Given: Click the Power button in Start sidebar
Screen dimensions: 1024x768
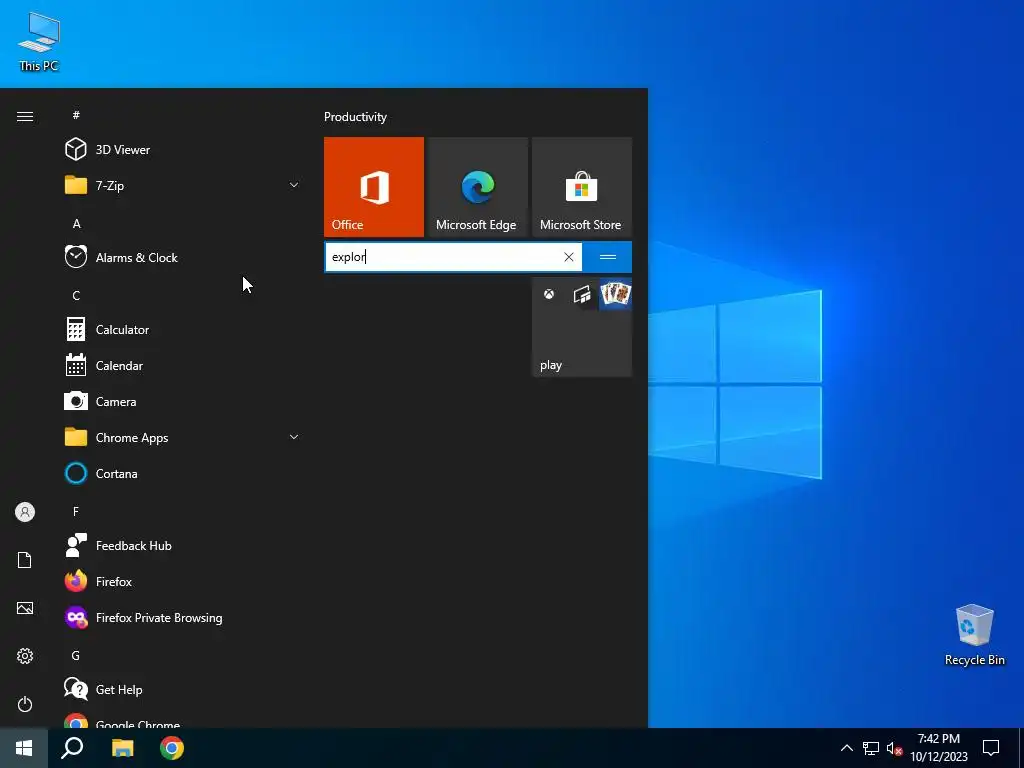Looking at the screenshot, I should pyautogui.click(x=25, y=704).
